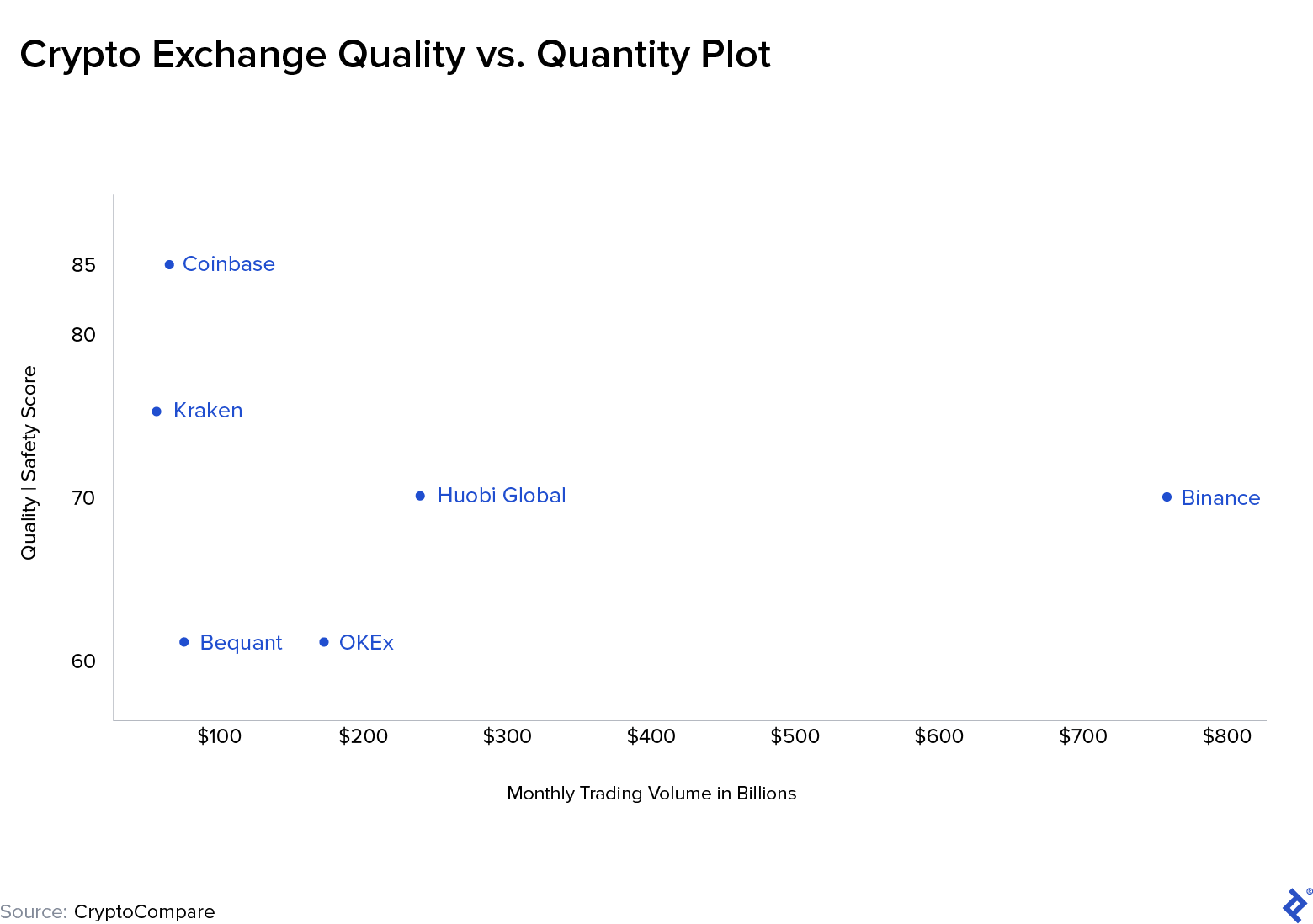Open the CryptoCompare source link

point(144,911)
